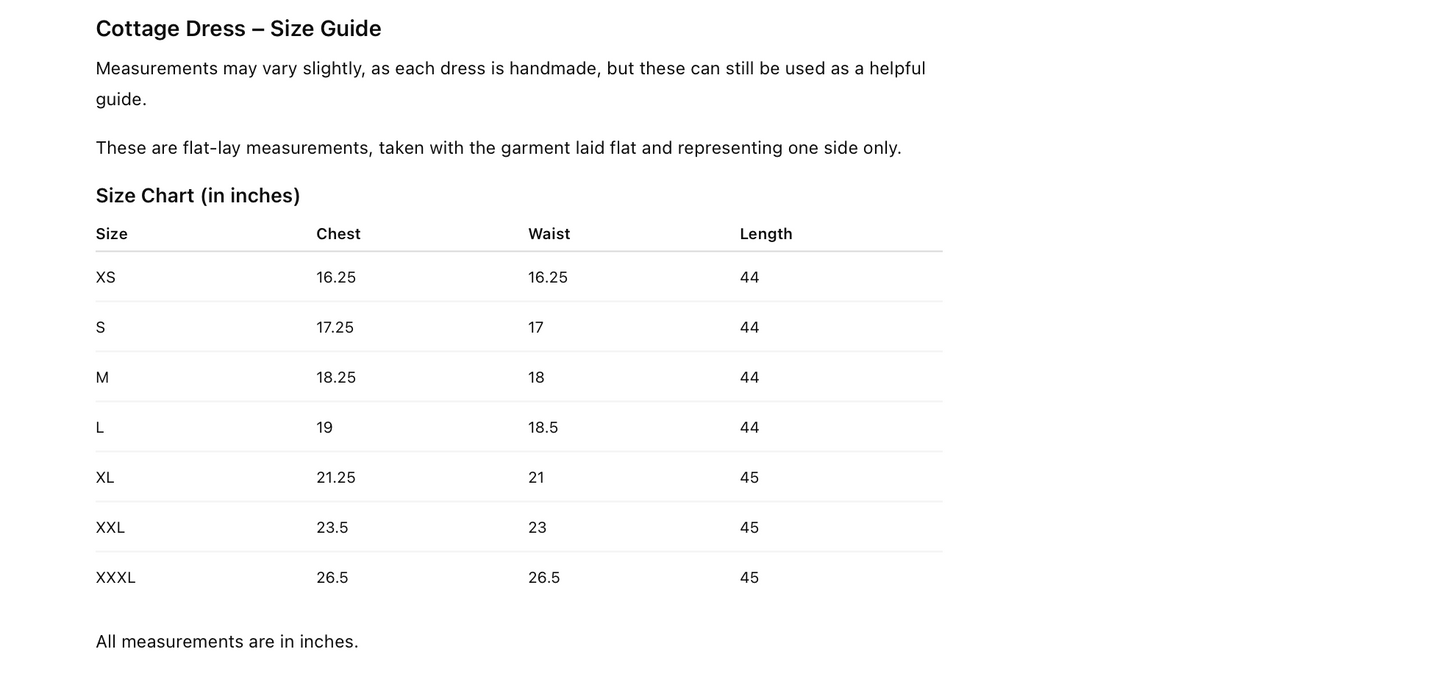
Task: Click length value 44 in M row
Action: [x=749, y=378]
